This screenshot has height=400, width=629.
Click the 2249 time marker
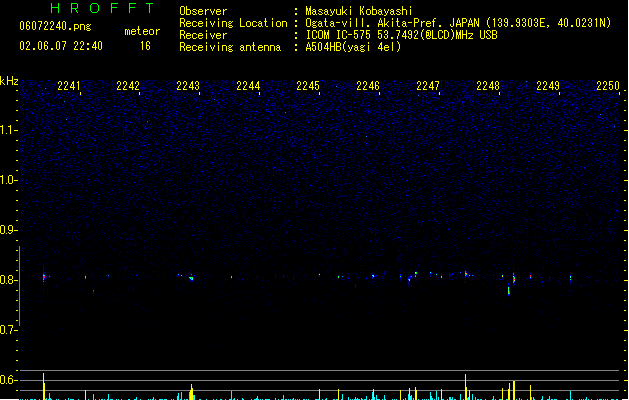[548, 86]
